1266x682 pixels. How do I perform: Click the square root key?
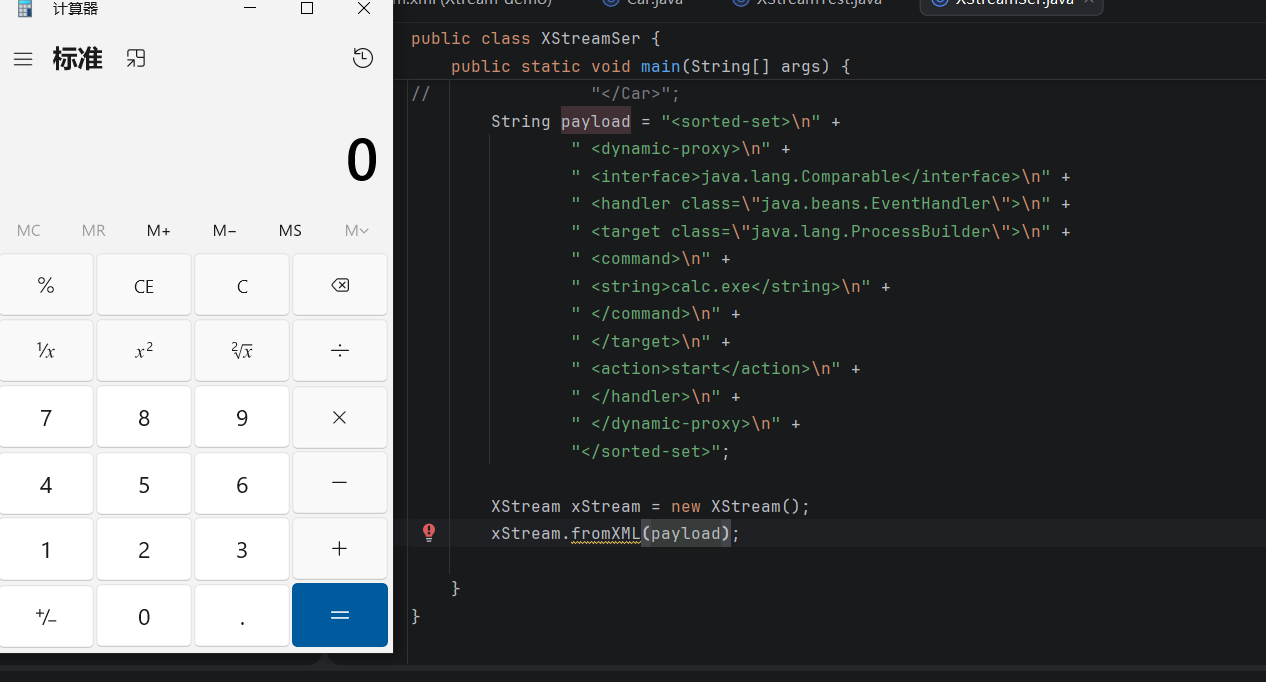(242, 351)
